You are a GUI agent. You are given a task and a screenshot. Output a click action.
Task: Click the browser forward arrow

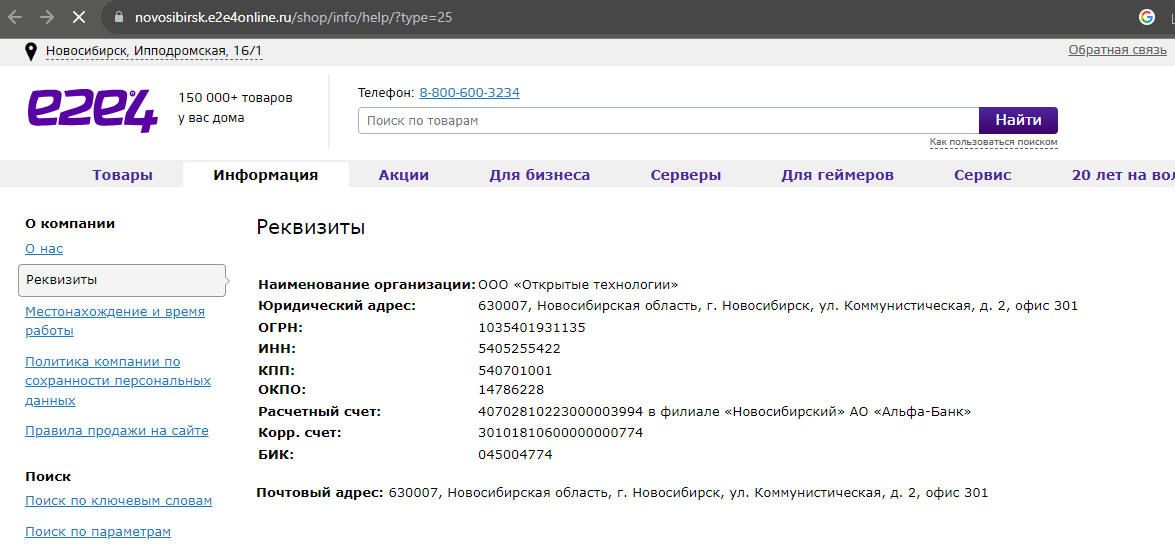(47, 18)
